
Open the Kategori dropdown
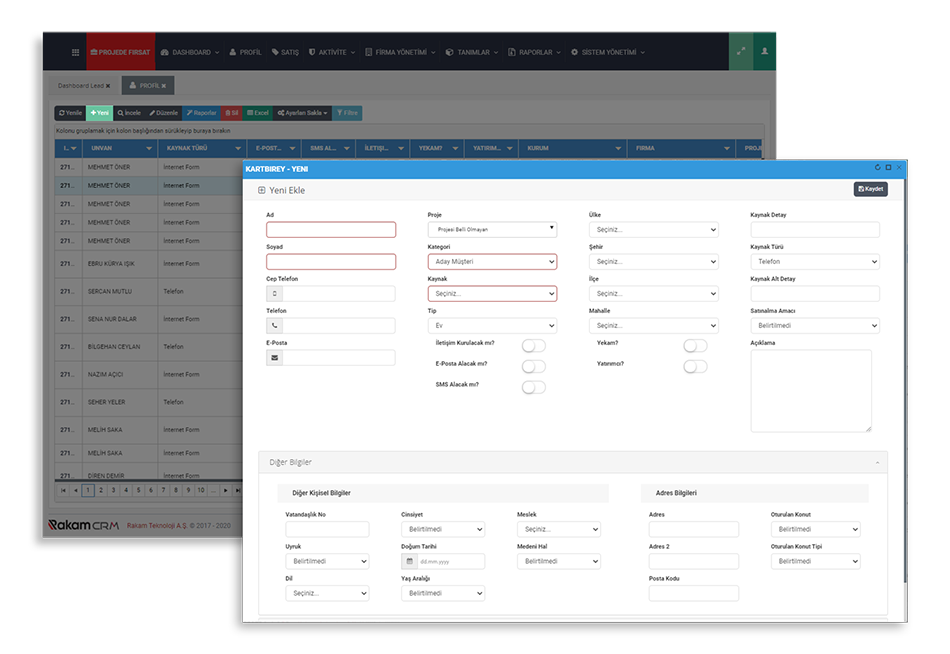(492, 262)
